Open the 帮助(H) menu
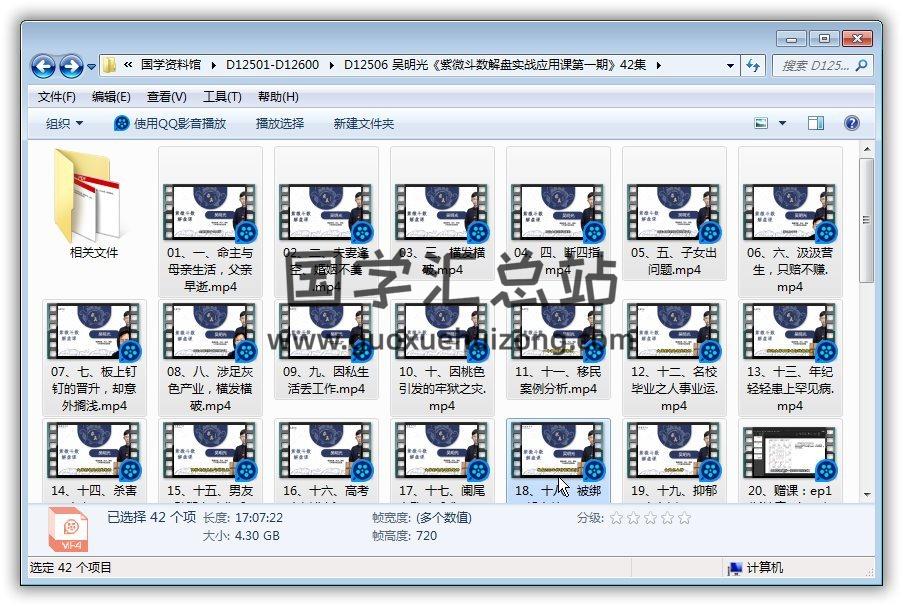The height and width of the screenshot is (606, 903). pyautogui.click(x=278, y=97)
